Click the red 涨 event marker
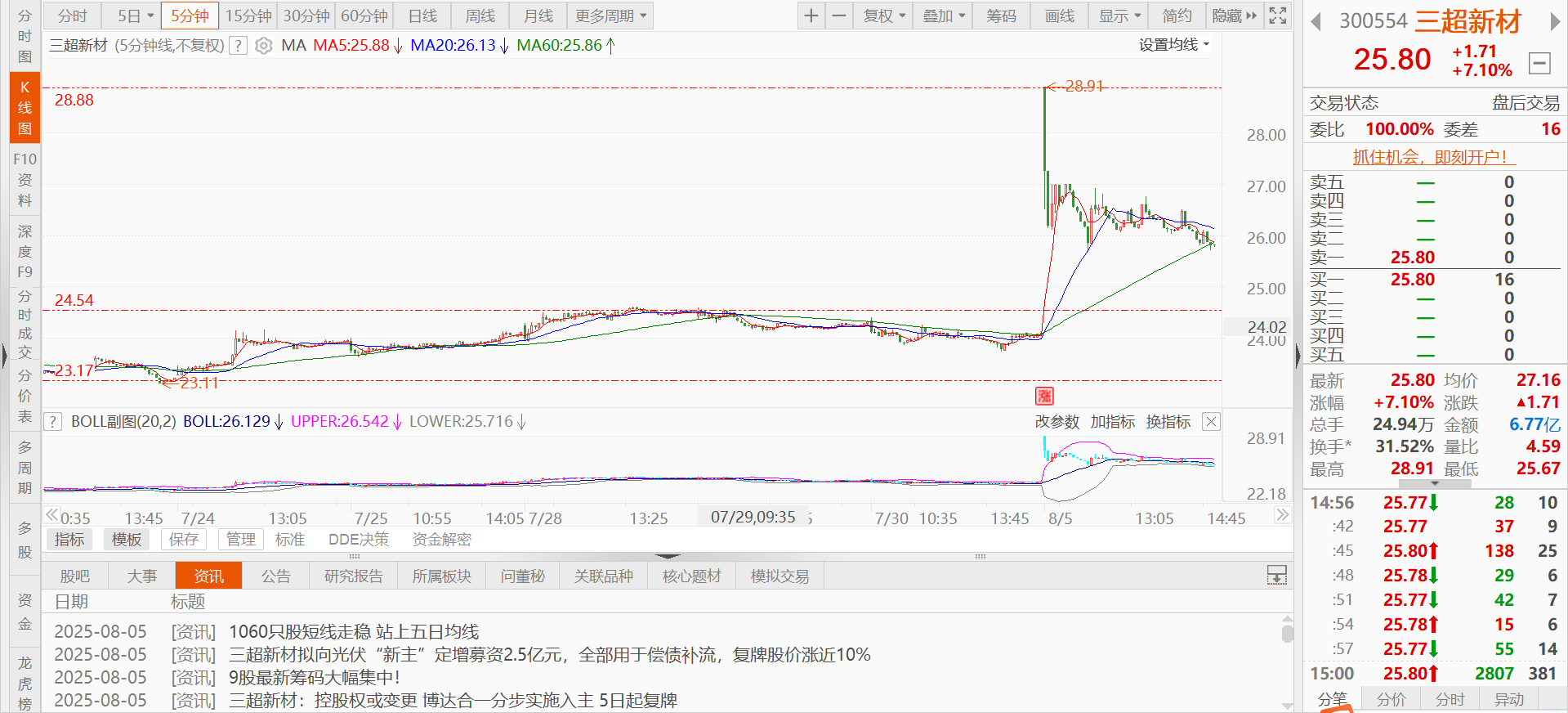This screenshot has height=713, width=1568. (1044, 396)
